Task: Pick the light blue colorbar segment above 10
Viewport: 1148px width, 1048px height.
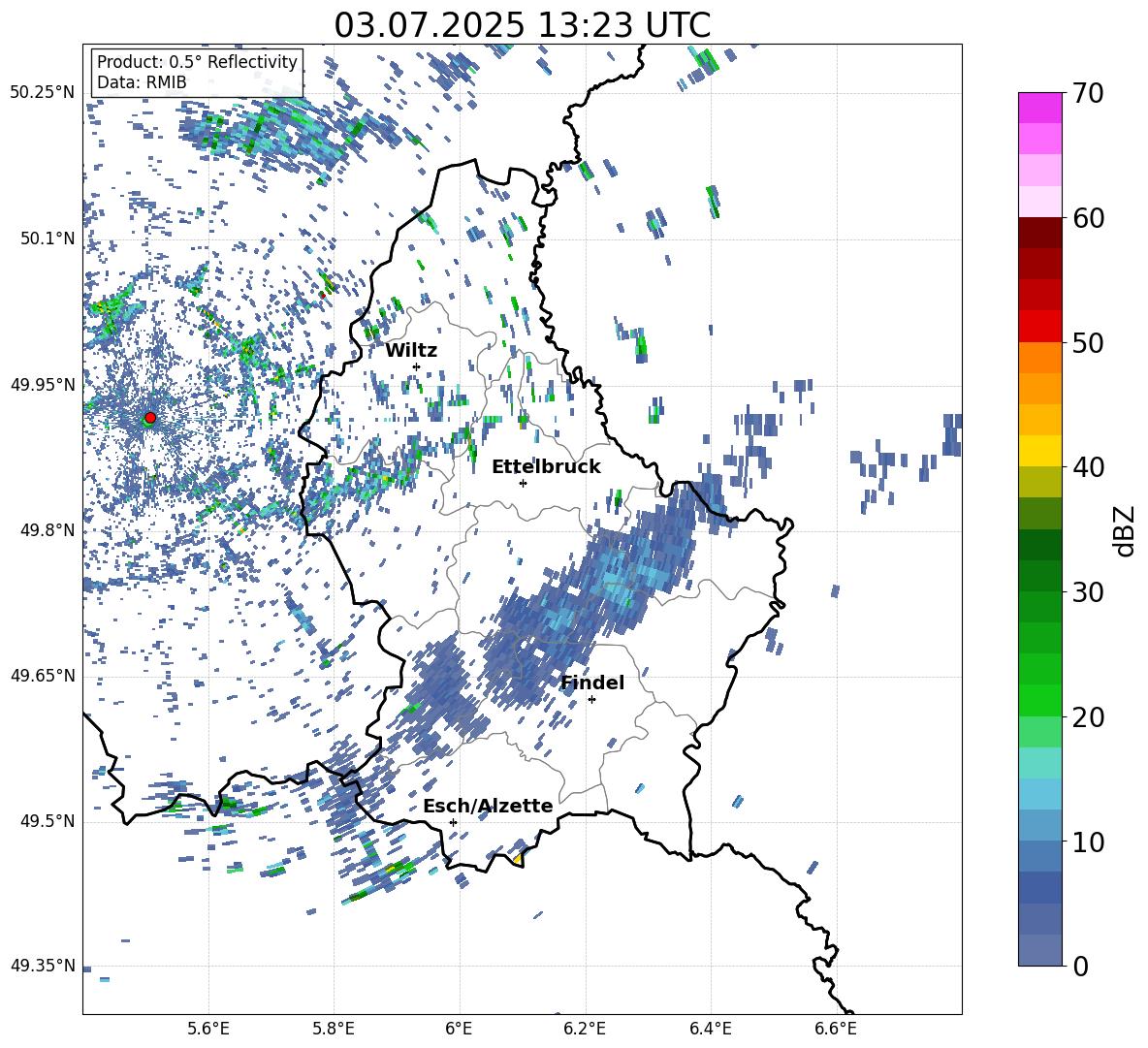Action: click(x=1040, y=795)
